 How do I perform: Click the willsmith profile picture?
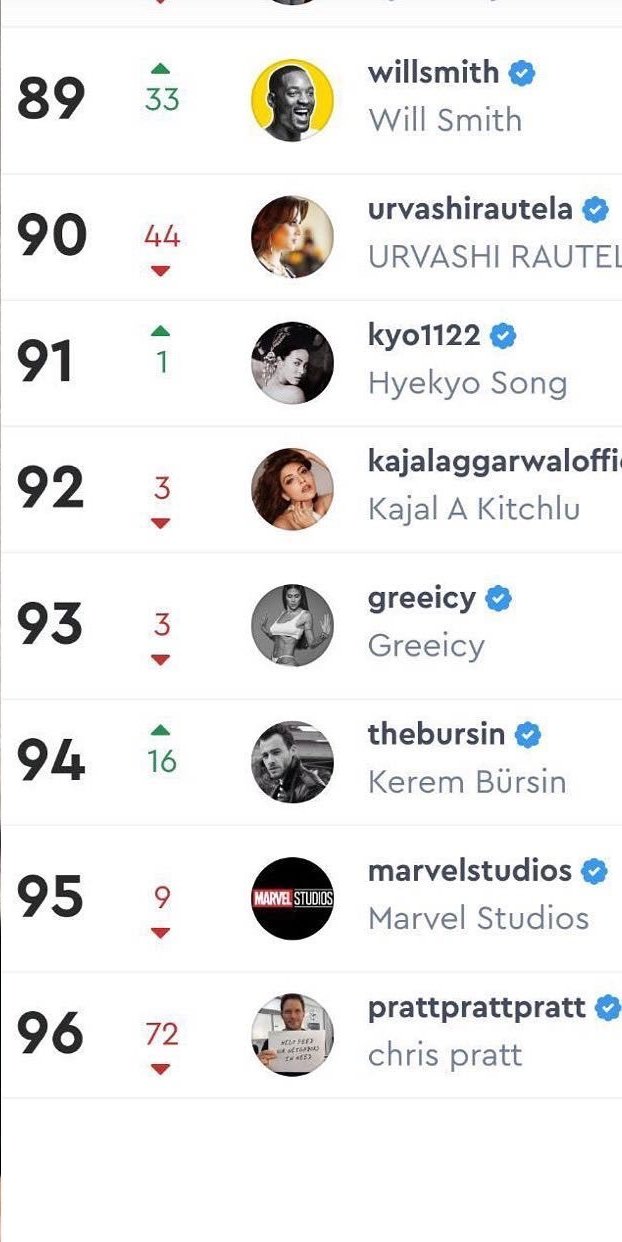[292, 99]
